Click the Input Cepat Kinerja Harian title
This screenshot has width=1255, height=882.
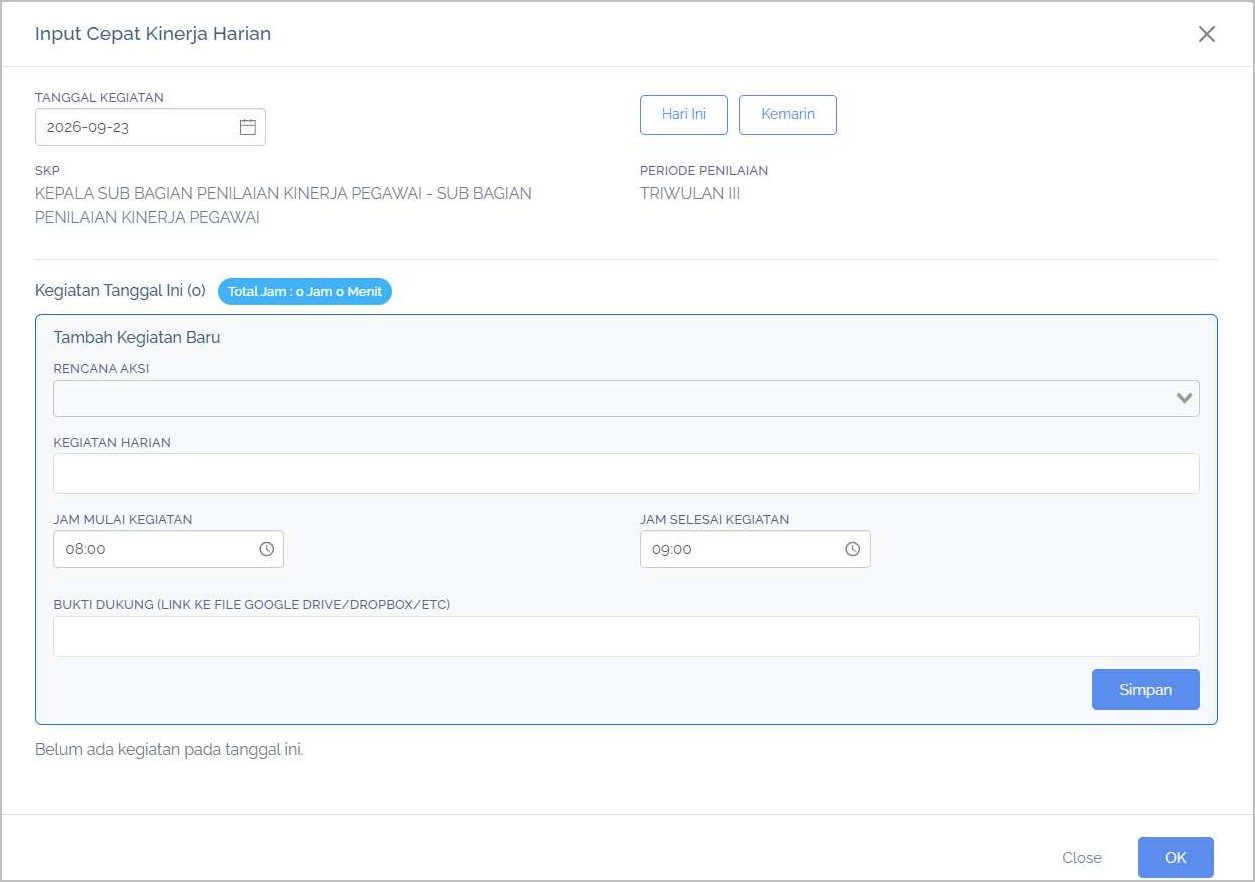153,34
